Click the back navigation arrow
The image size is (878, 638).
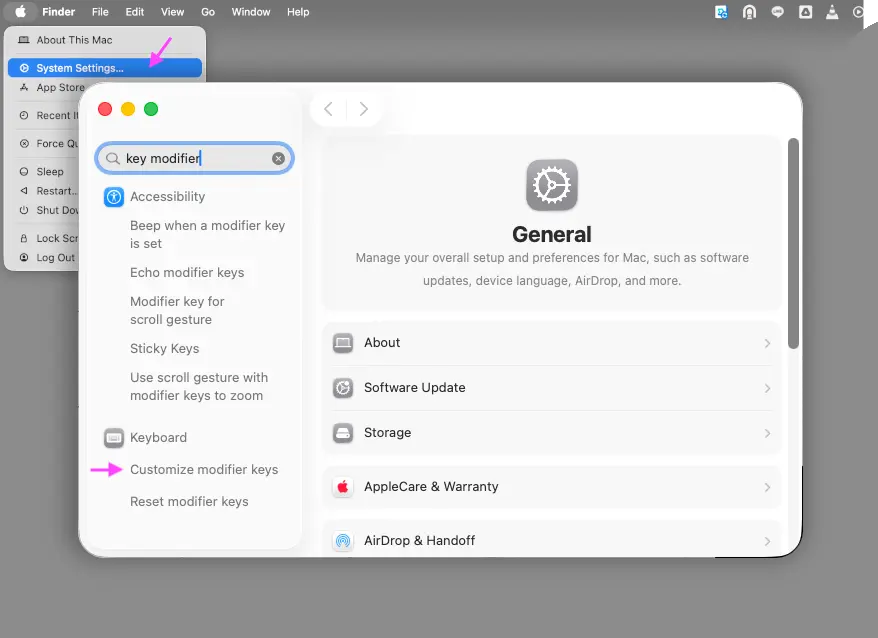pos(328,109)
